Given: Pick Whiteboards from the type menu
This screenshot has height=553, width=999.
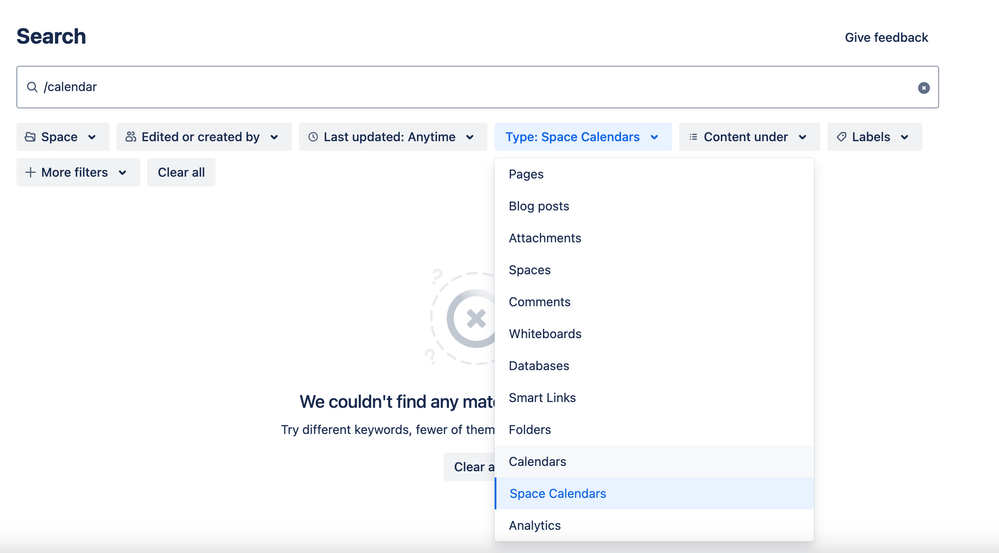Looking at the screenshot, I should point(654,334).
